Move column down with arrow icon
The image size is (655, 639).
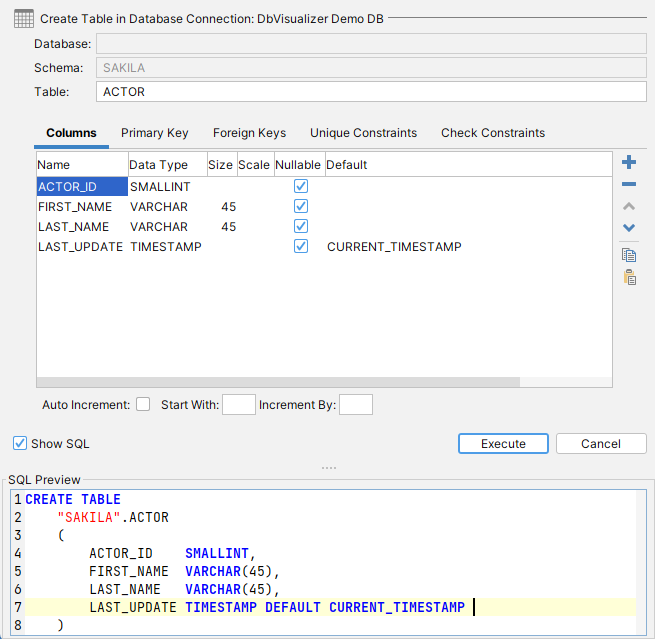coord(629,228)
